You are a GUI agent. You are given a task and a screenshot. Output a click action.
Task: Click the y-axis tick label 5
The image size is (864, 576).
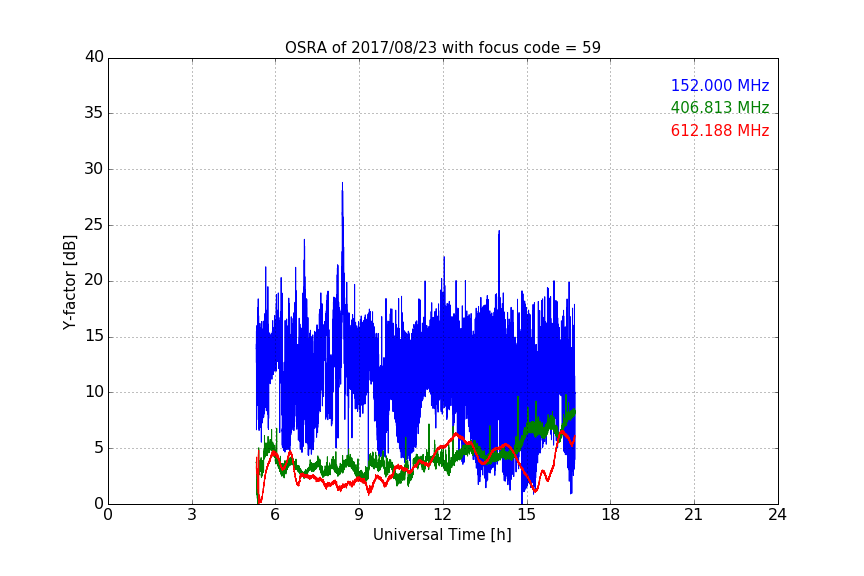pos(99,448)
